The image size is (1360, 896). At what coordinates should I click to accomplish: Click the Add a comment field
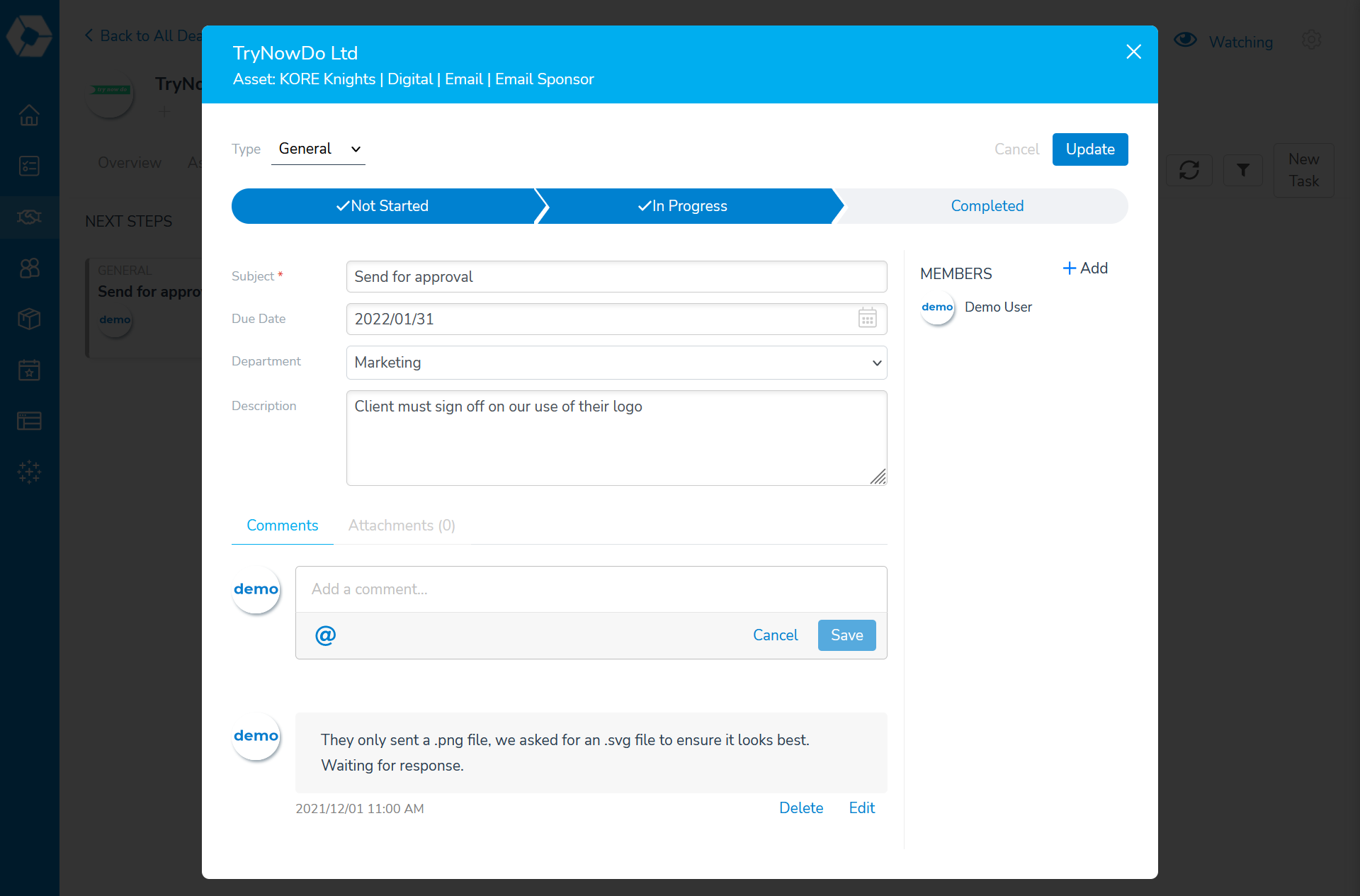pyautogui.click(x=591, y=589)
